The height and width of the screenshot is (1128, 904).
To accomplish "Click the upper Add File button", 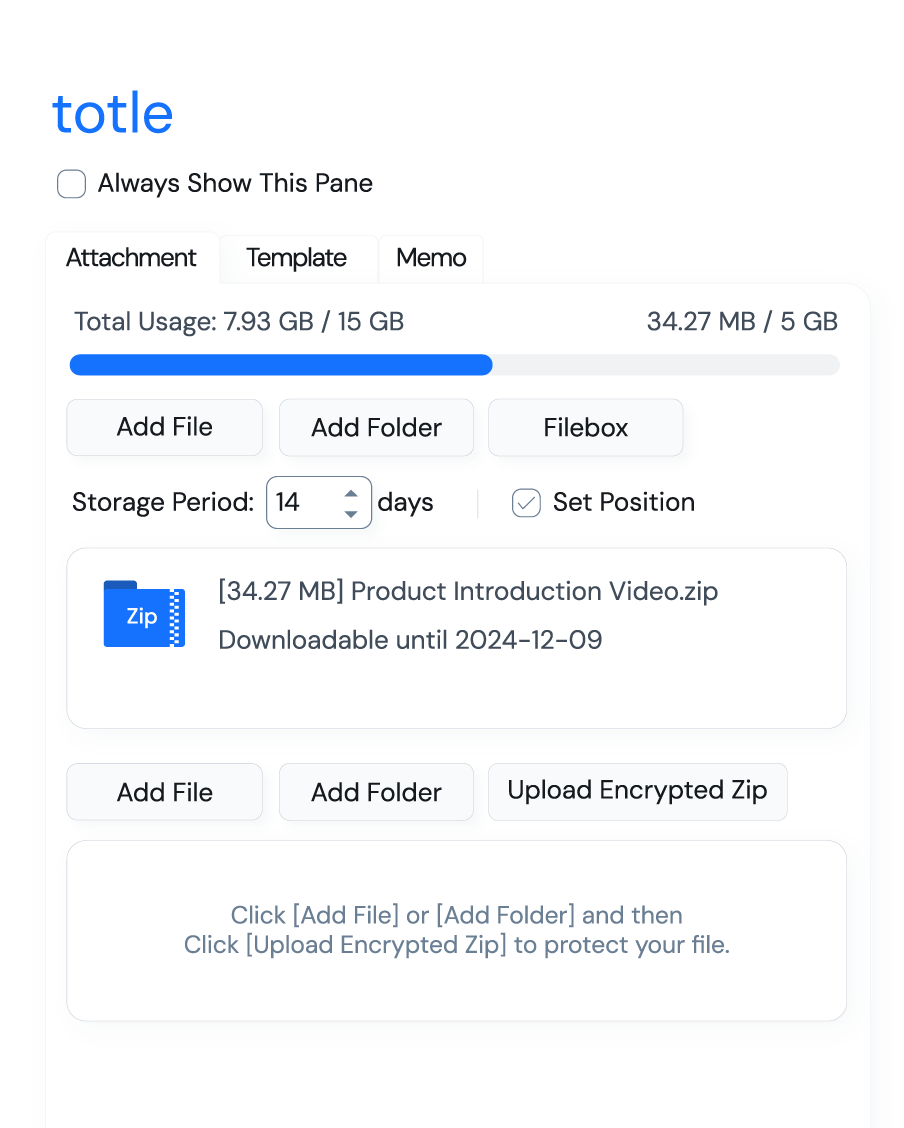I will point(165,427).
